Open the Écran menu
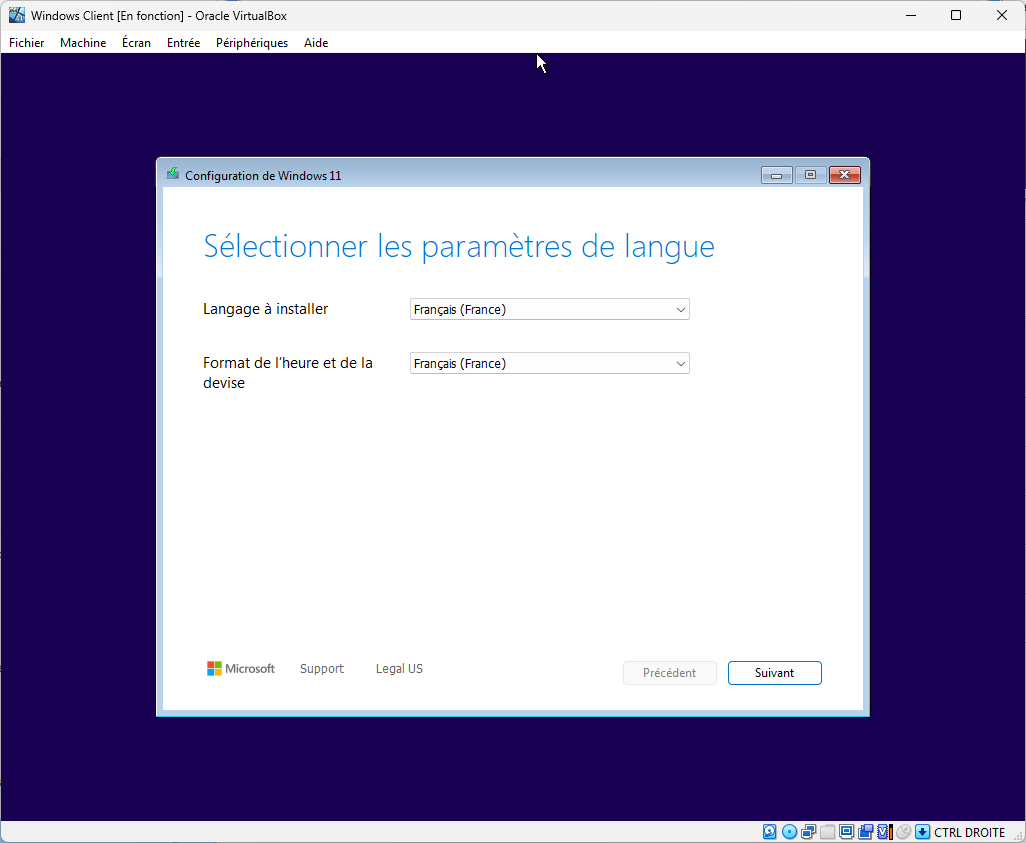This screenshot has width=1026, height=843. (136, 43)
